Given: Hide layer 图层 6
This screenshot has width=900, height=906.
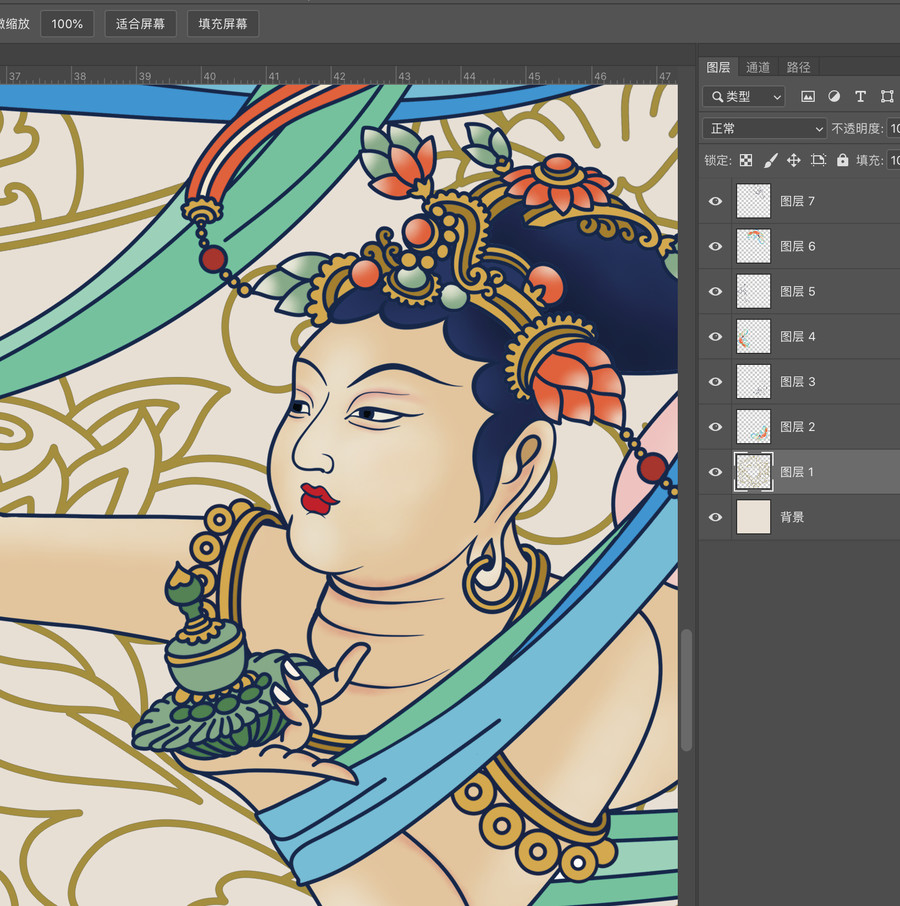Looking at the screenshot, I should point(715,246).
